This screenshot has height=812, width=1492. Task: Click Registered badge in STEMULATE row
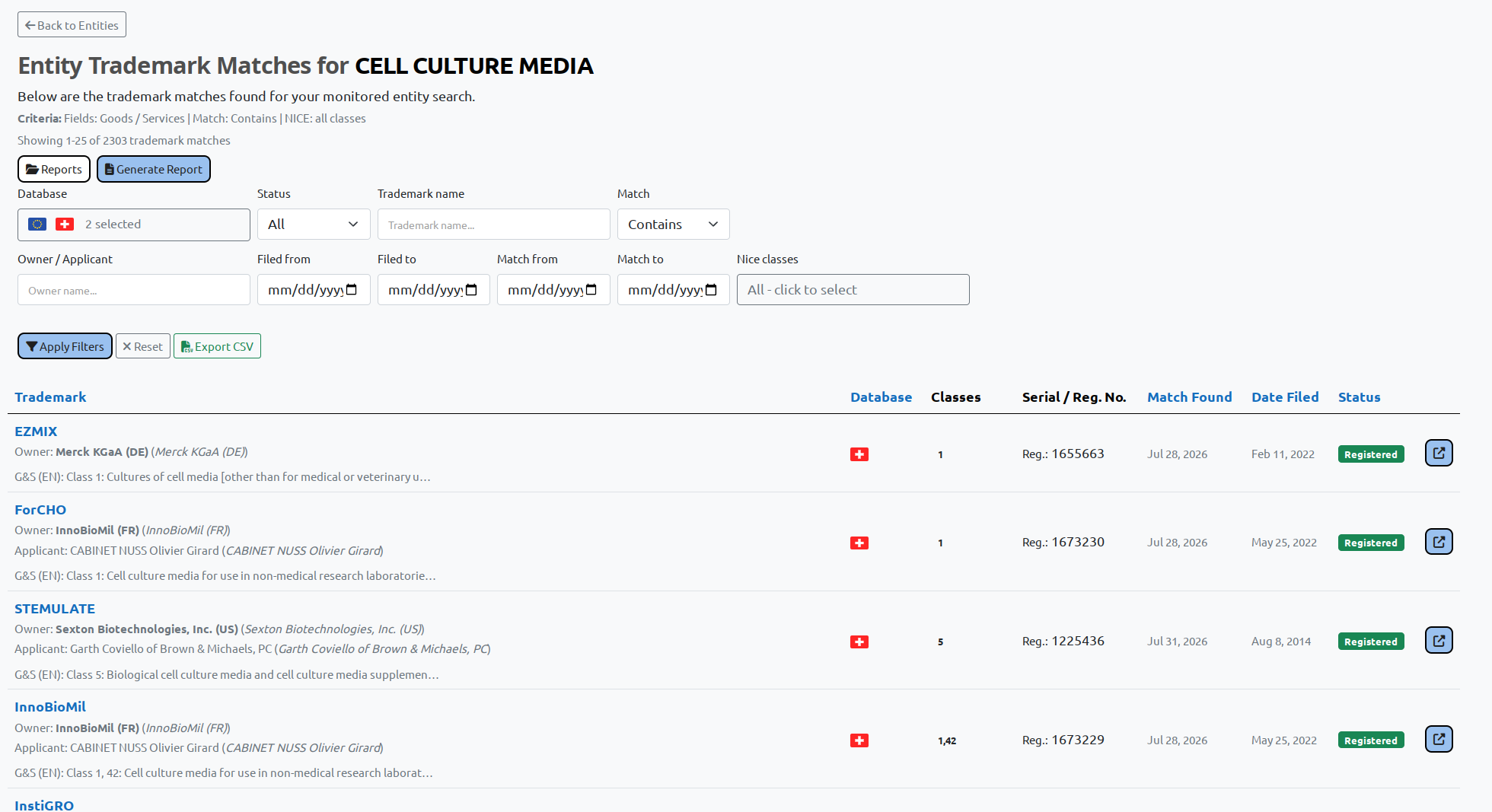coord(1371,642)
